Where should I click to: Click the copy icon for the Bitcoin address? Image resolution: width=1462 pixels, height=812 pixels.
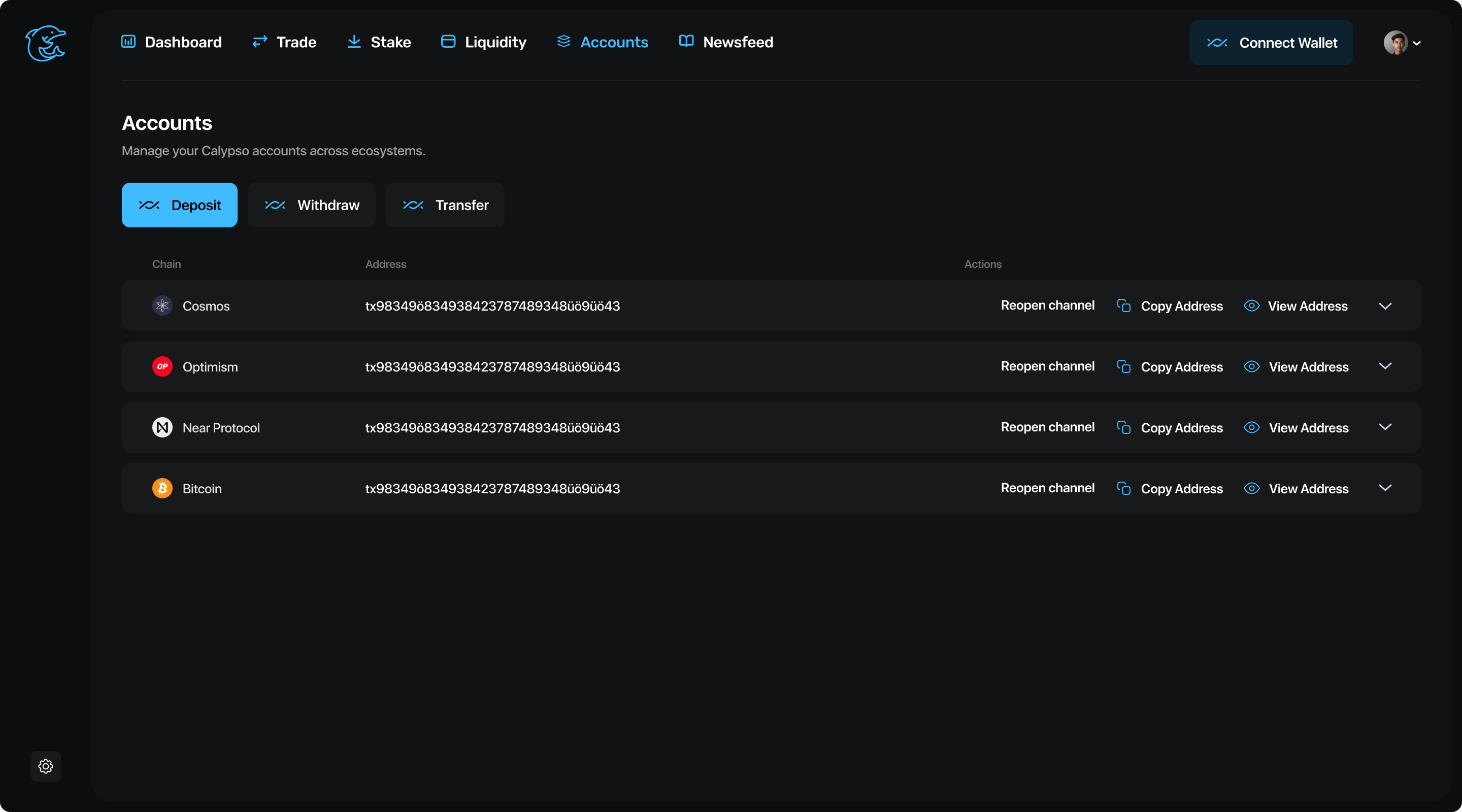[1124, 488]
